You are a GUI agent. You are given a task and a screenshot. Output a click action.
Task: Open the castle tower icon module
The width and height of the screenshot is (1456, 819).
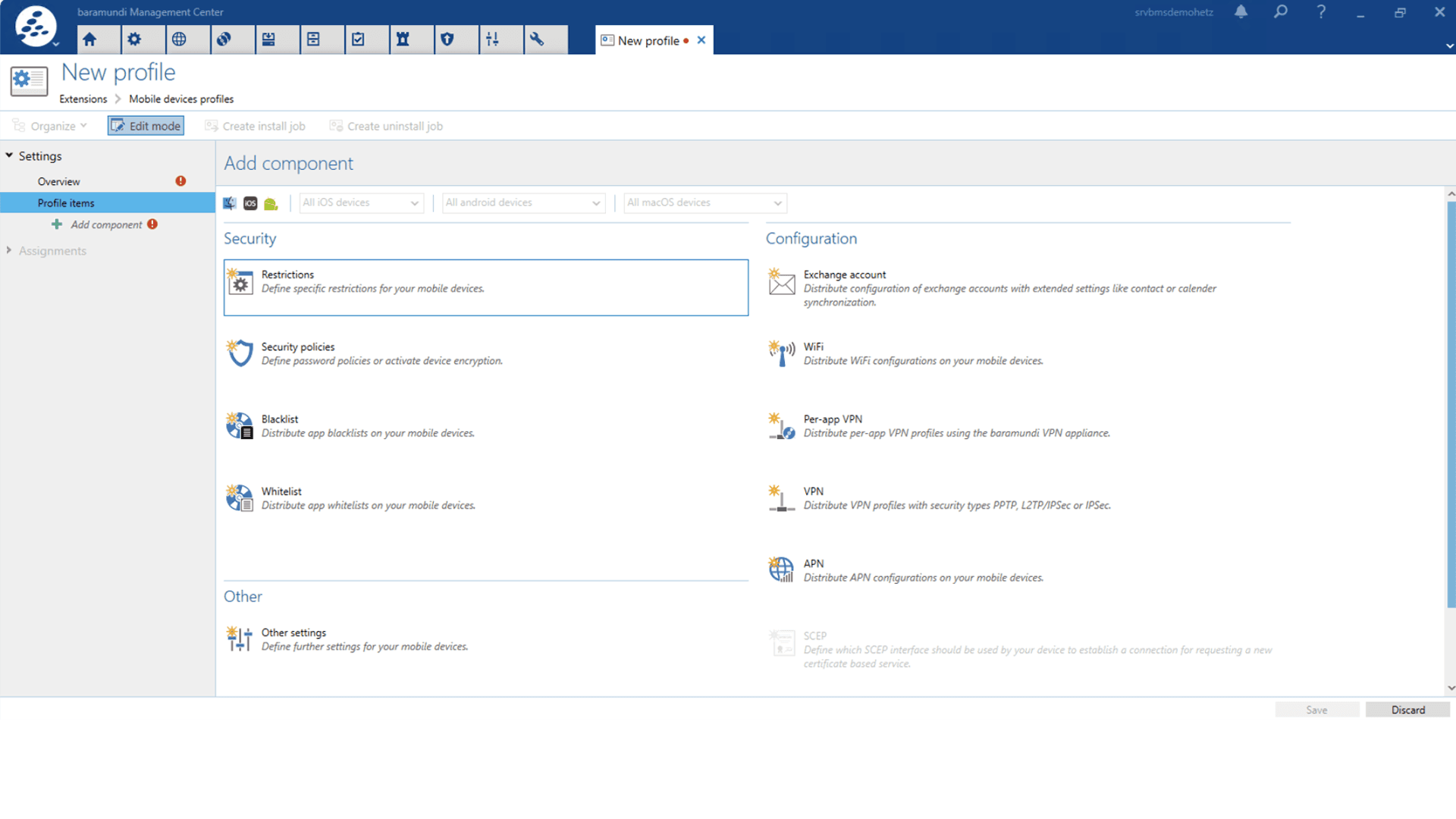click(403, 39)
